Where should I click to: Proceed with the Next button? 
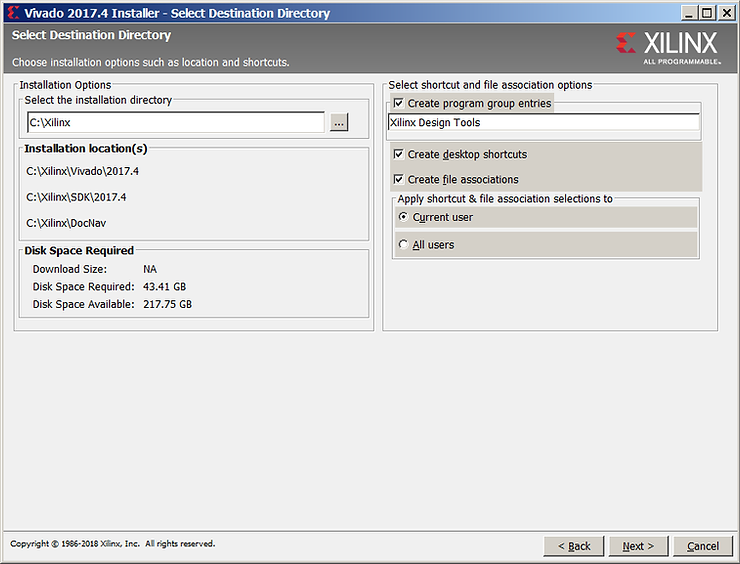click(639, 546)
